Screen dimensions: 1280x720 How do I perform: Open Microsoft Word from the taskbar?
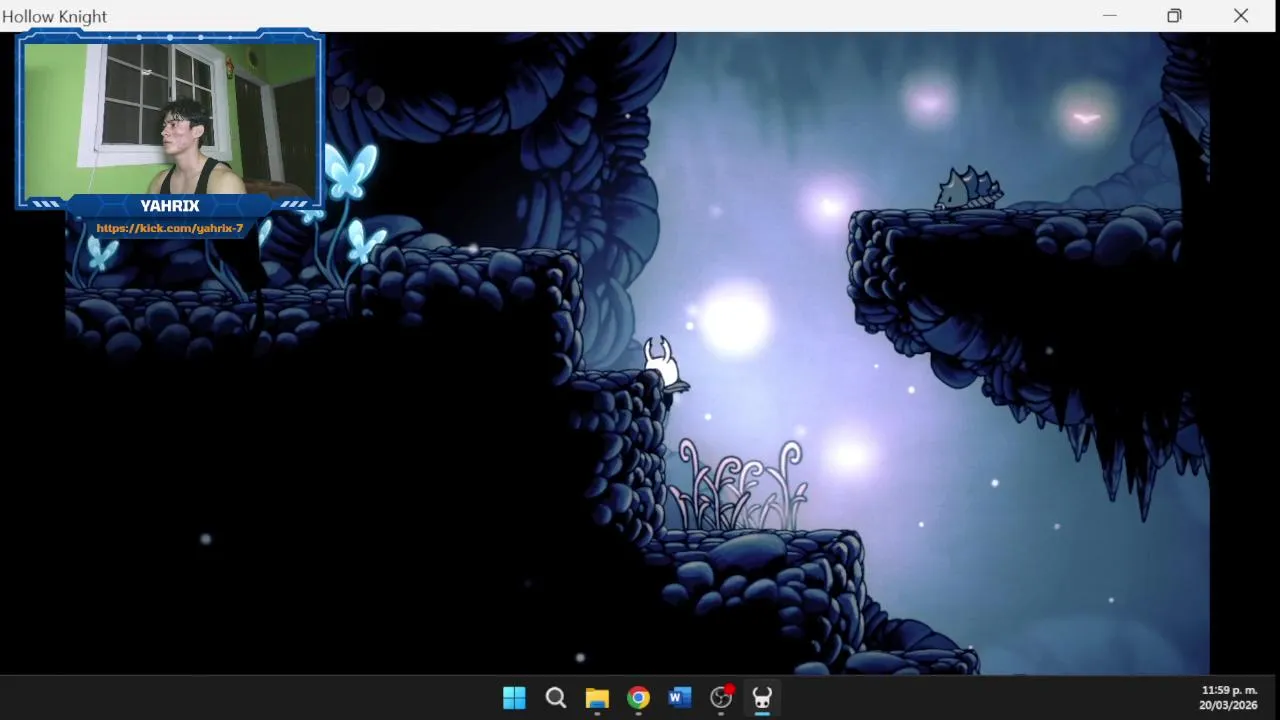point(680,698)
